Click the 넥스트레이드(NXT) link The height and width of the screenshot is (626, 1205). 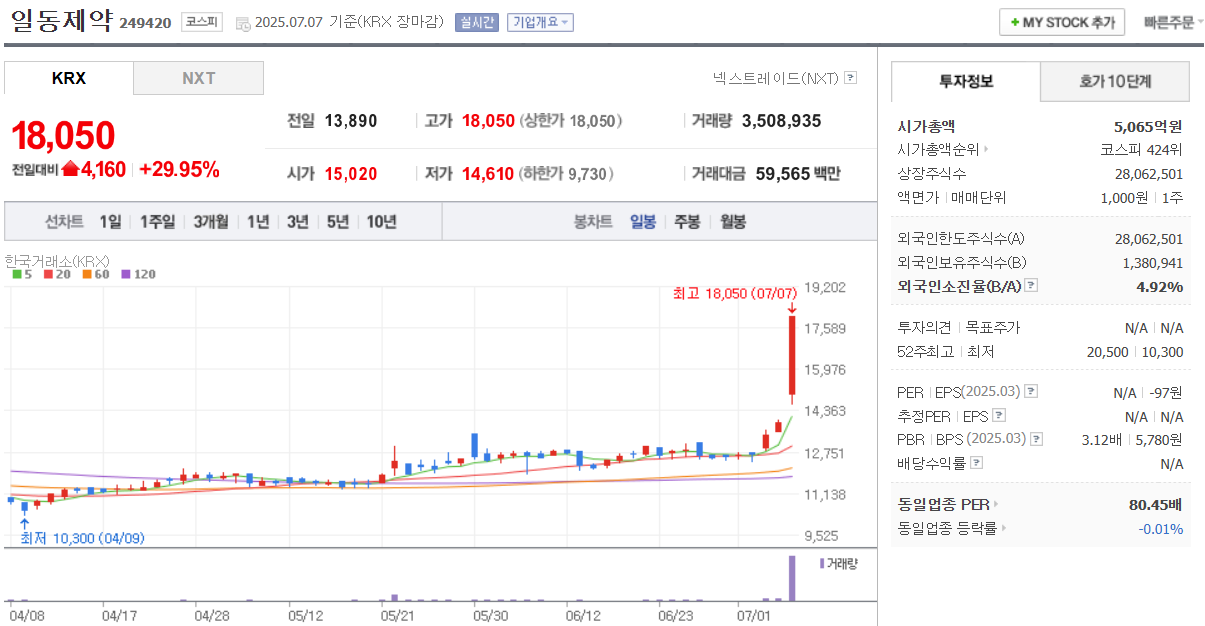[776, 77]
